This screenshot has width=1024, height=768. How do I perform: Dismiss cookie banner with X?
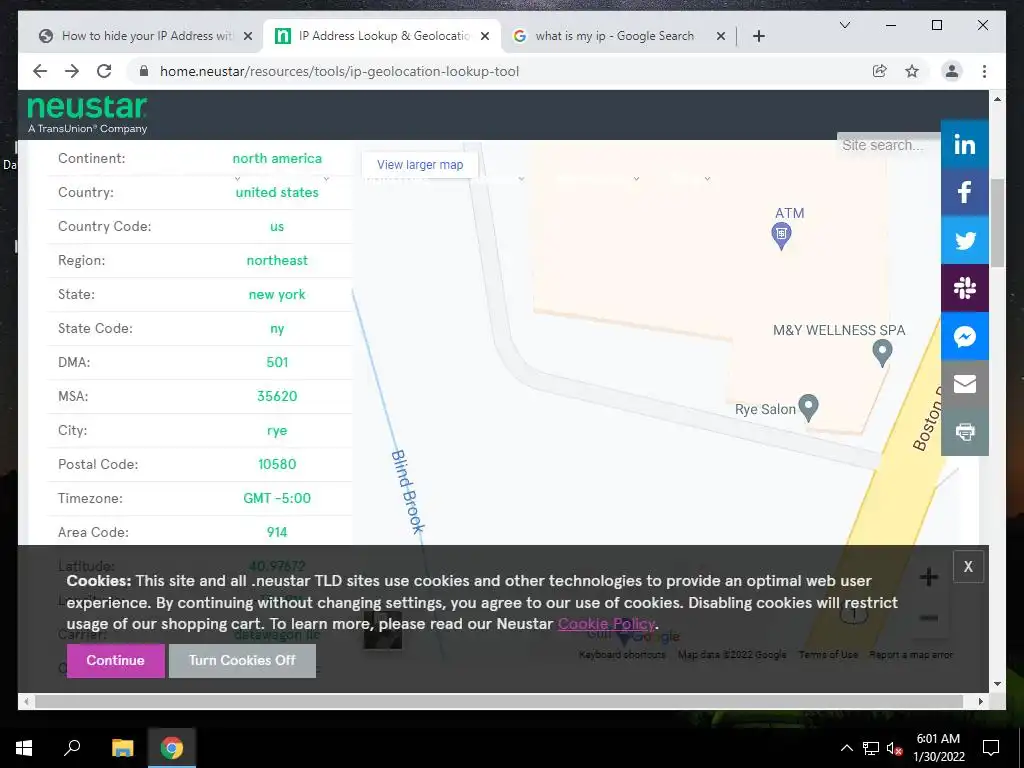[x=968, y=566]
